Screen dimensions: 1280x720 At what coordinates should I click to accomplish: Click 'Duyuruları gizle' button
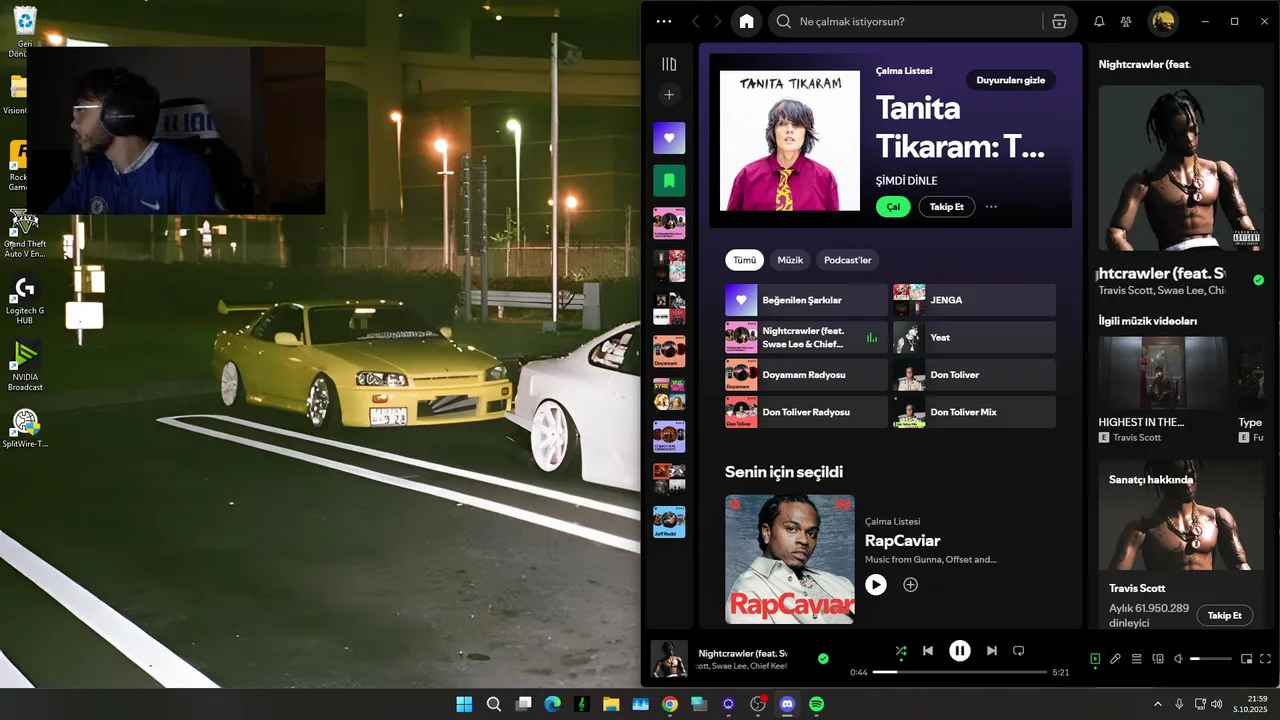(x=1010, y=80)
